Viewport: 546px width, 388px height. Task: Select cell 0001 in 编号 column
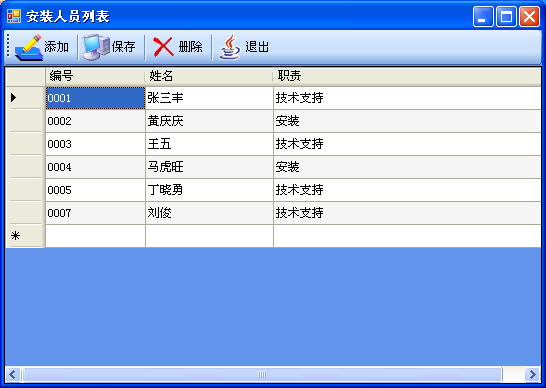(x=95, y=98)
